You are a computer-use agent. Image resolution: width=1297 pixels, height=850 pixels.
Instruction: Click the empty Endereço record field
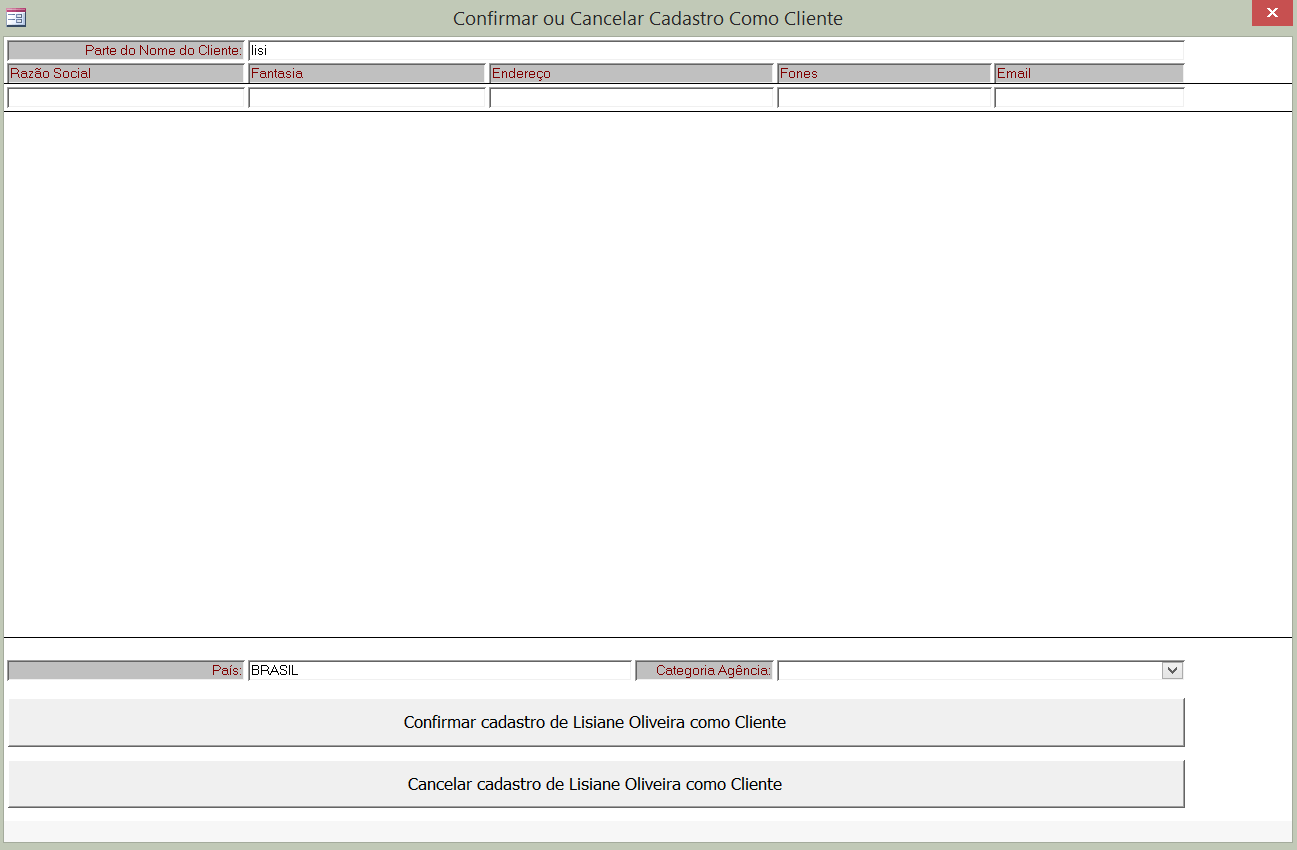[x=630, y=97]
